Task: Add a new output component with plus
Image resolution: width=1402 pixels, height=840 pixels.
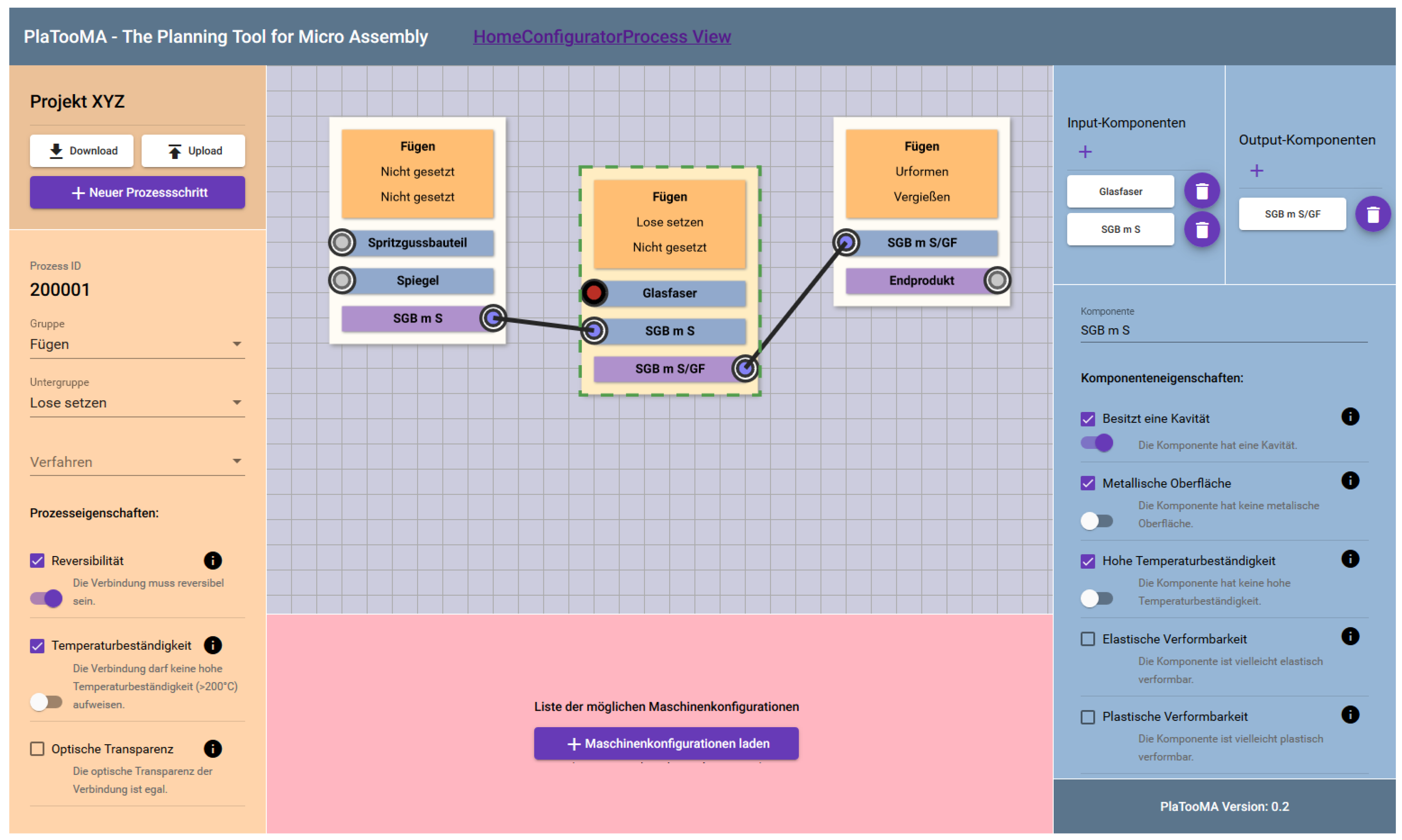Action: click(x=1256, y=171)
